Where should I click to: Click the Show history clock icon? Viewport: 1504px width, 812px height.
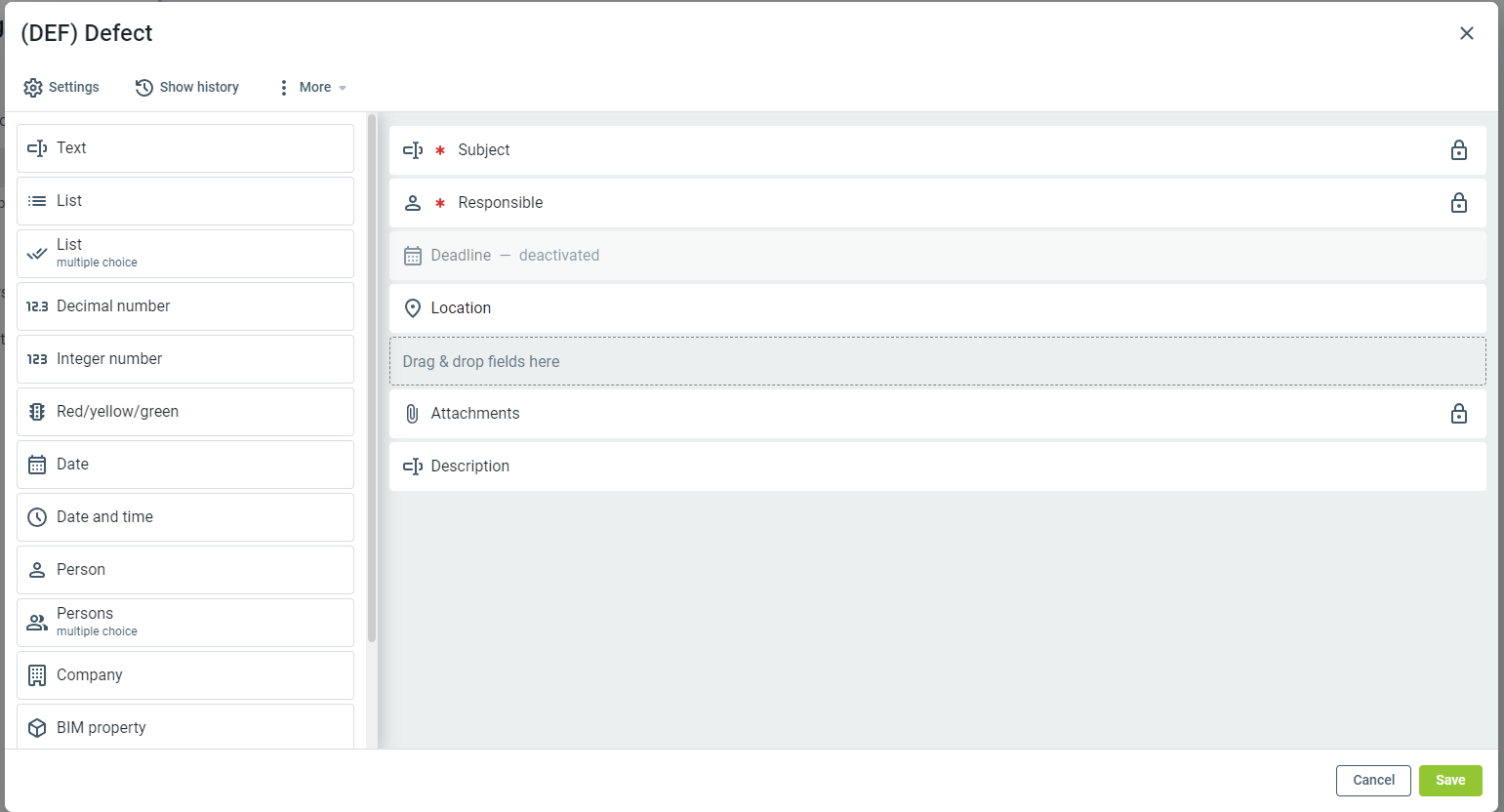pos(144,88)
